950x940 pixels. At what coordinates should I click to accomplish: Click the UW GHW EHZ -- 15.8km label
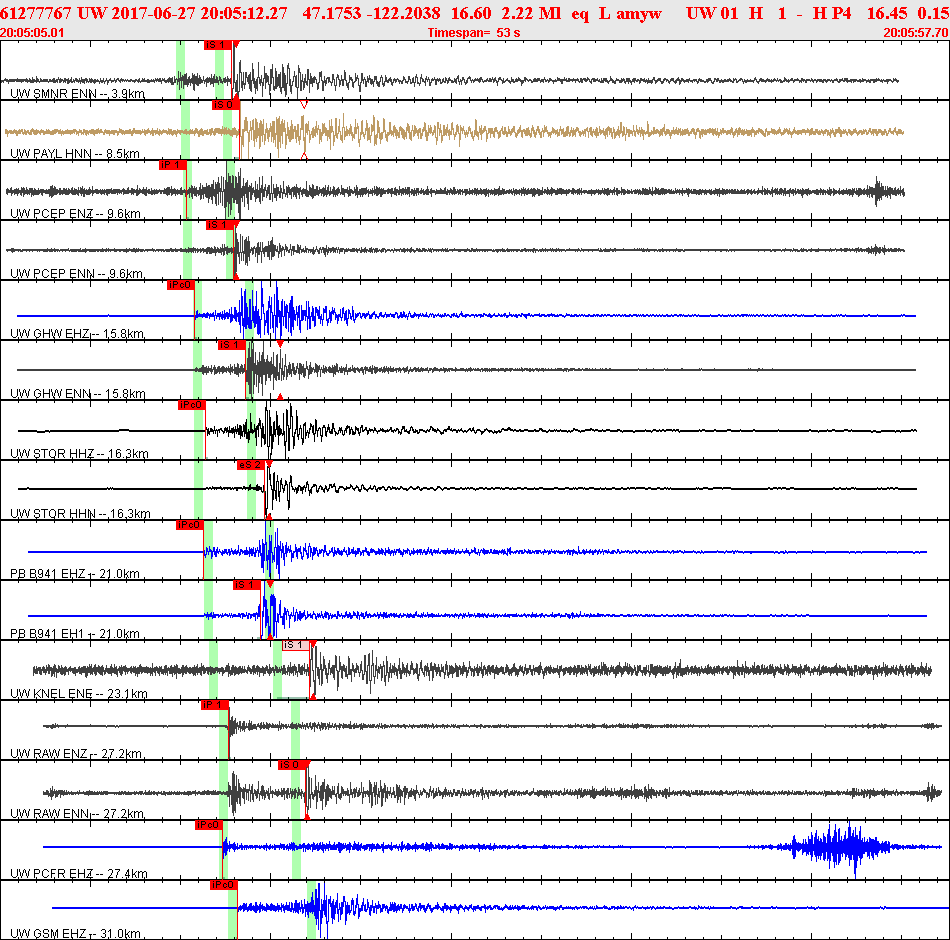77,333
